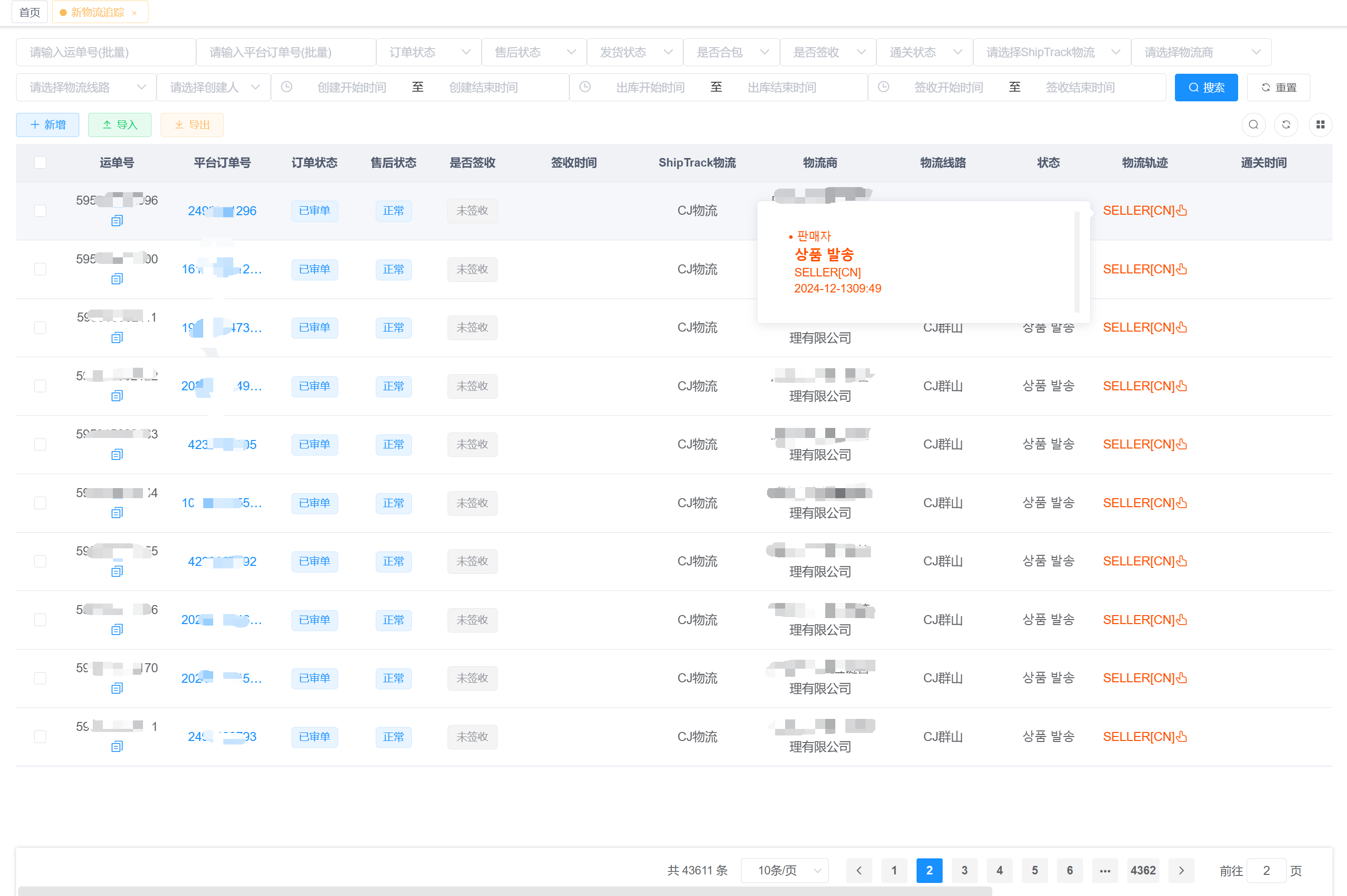The height and width of the screenshot is (896, 1347).
Task: Check the first table row checkbox
Action: 40,210
